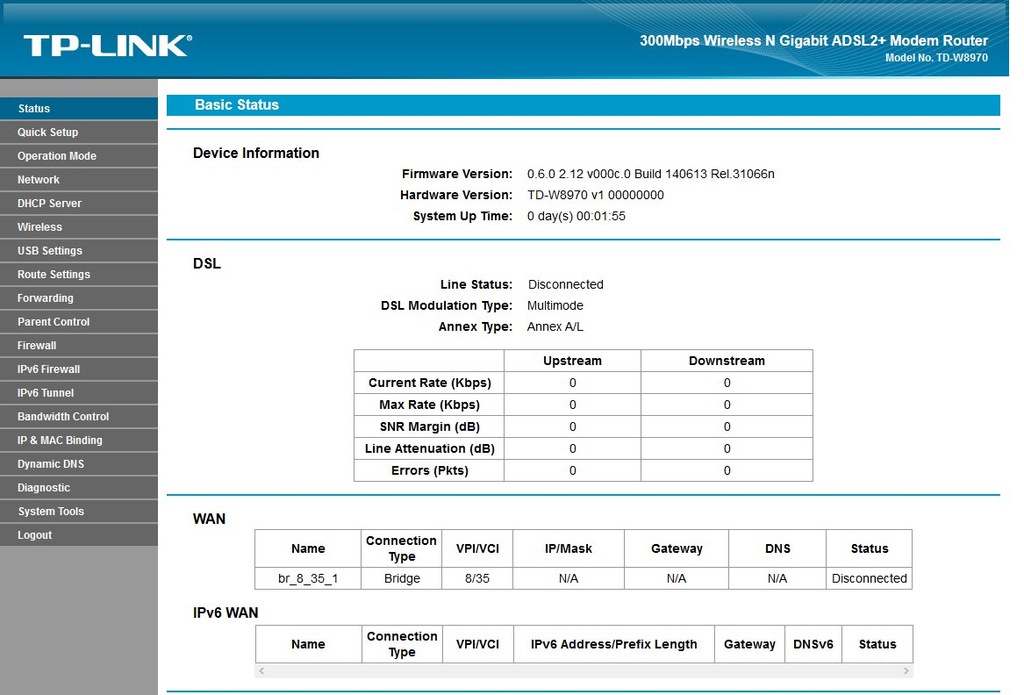1024x695 pixels.
Task: Click the DNSv6 column header
Action: (x=813, y=644)
